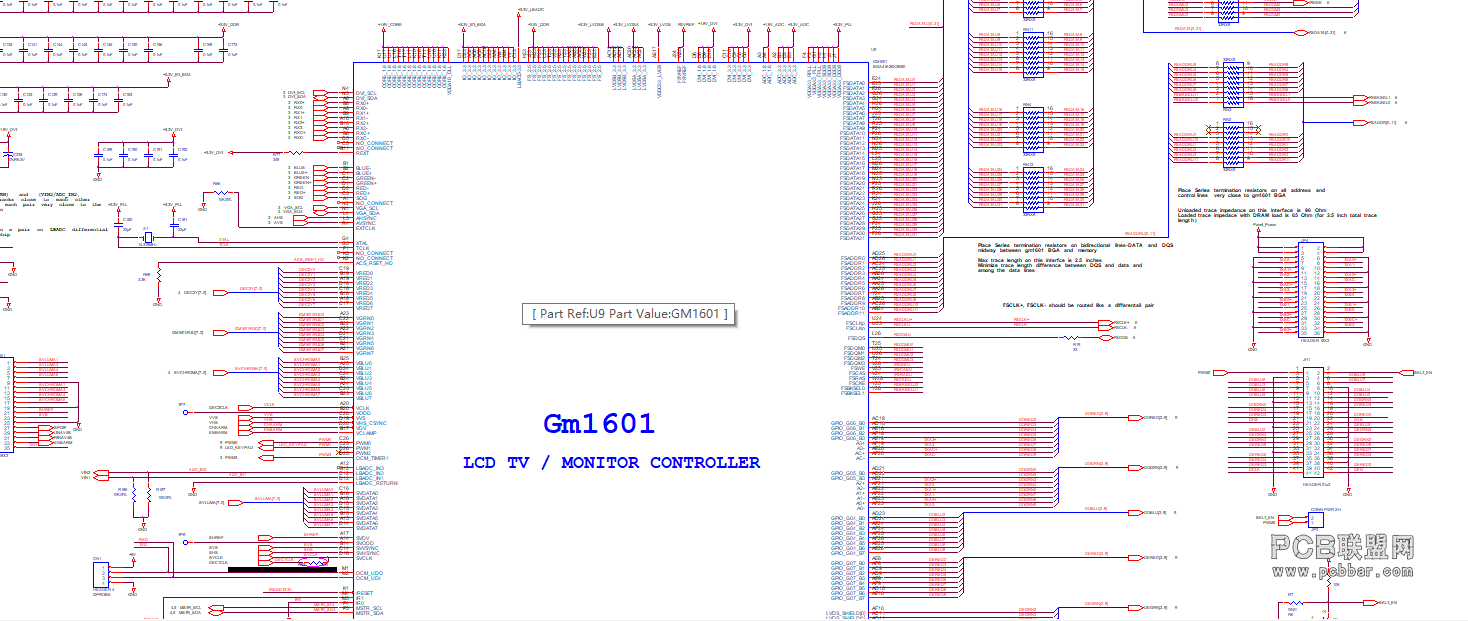Select the "LCD TV / MONITOR CONTROLLER" subtitle
Image resolution: width=1468 pixels, height=621 pixels.
click(x=611, y=463)
